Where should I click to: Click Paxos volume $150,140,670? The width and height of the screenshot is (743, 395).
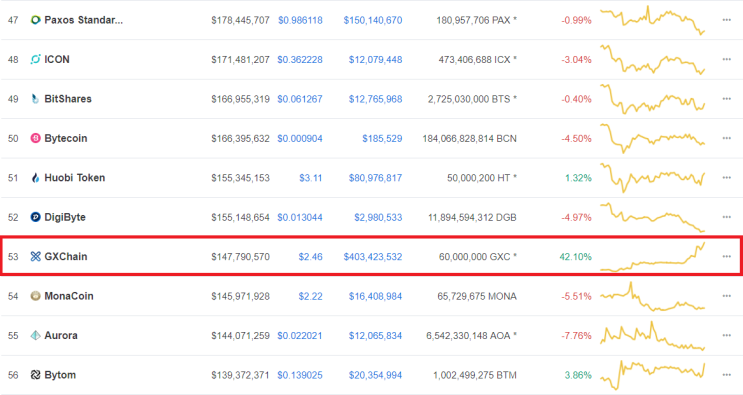click(373, 20)
